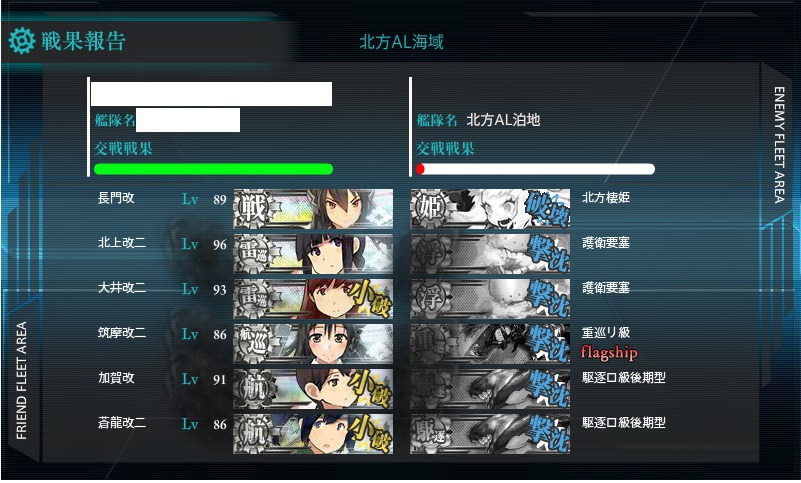Click the gear icon beside 戦果報告
Screen dimensions: 801x483
coord(21,41)
